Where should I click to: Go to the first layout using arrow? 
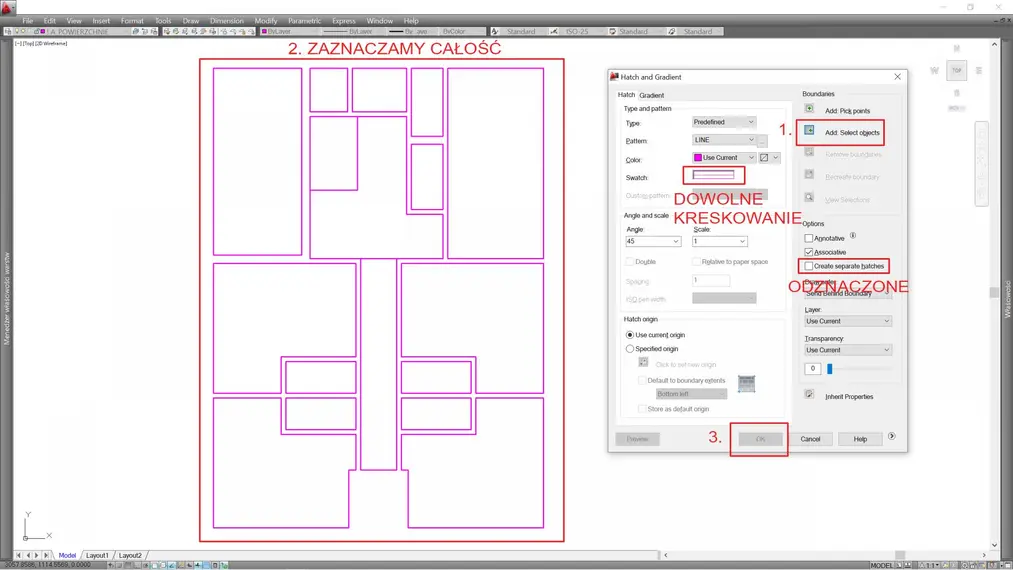pos(18,555)
